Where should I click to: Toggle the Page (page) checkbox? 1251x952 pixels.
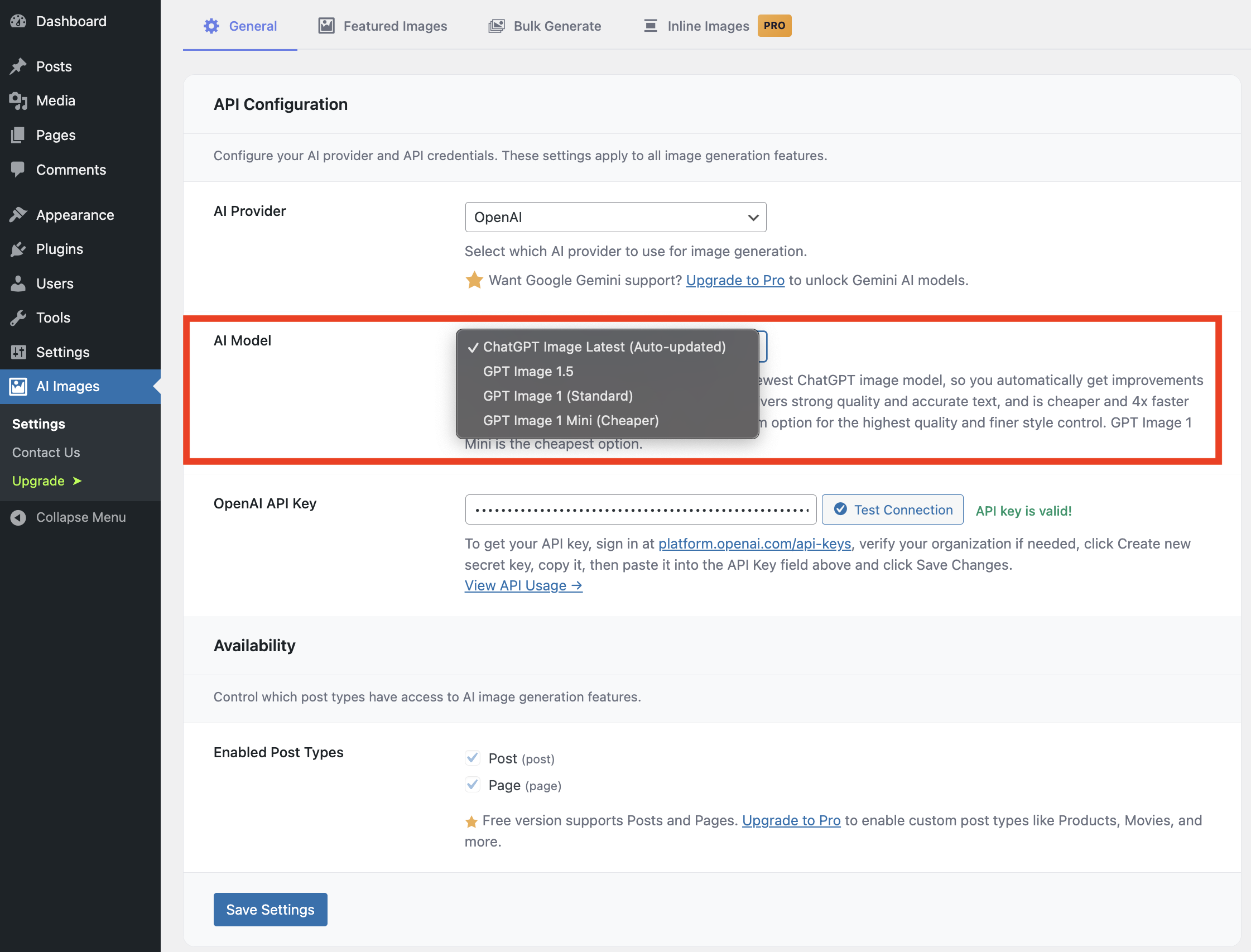pos(473,785)
